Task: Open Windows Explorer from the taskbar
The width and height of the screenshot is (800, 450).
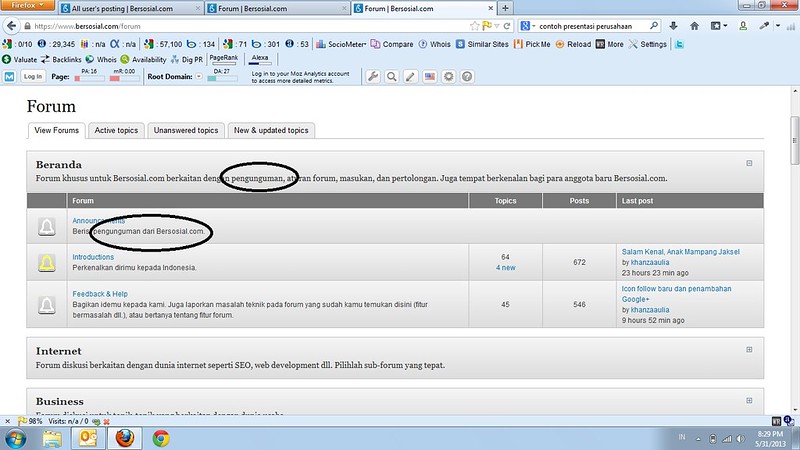Action: tap(52, 438)
